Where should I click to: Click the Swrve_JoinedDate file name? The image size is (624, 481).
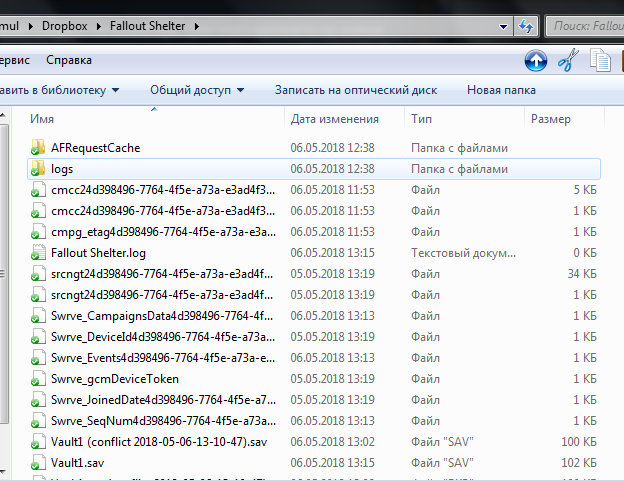(163, 400)
